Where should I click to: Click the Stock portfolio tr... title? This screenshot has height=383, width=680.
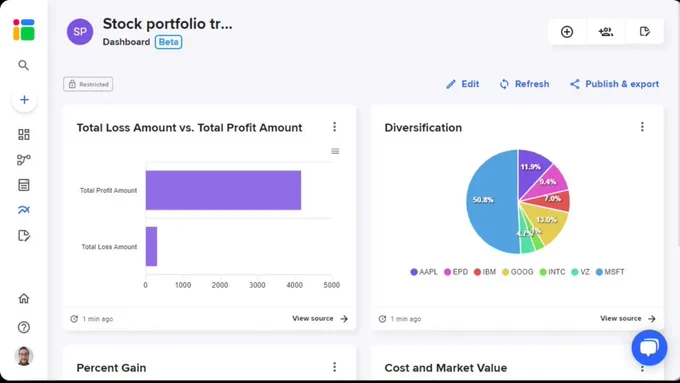click(x=167, y=24)
